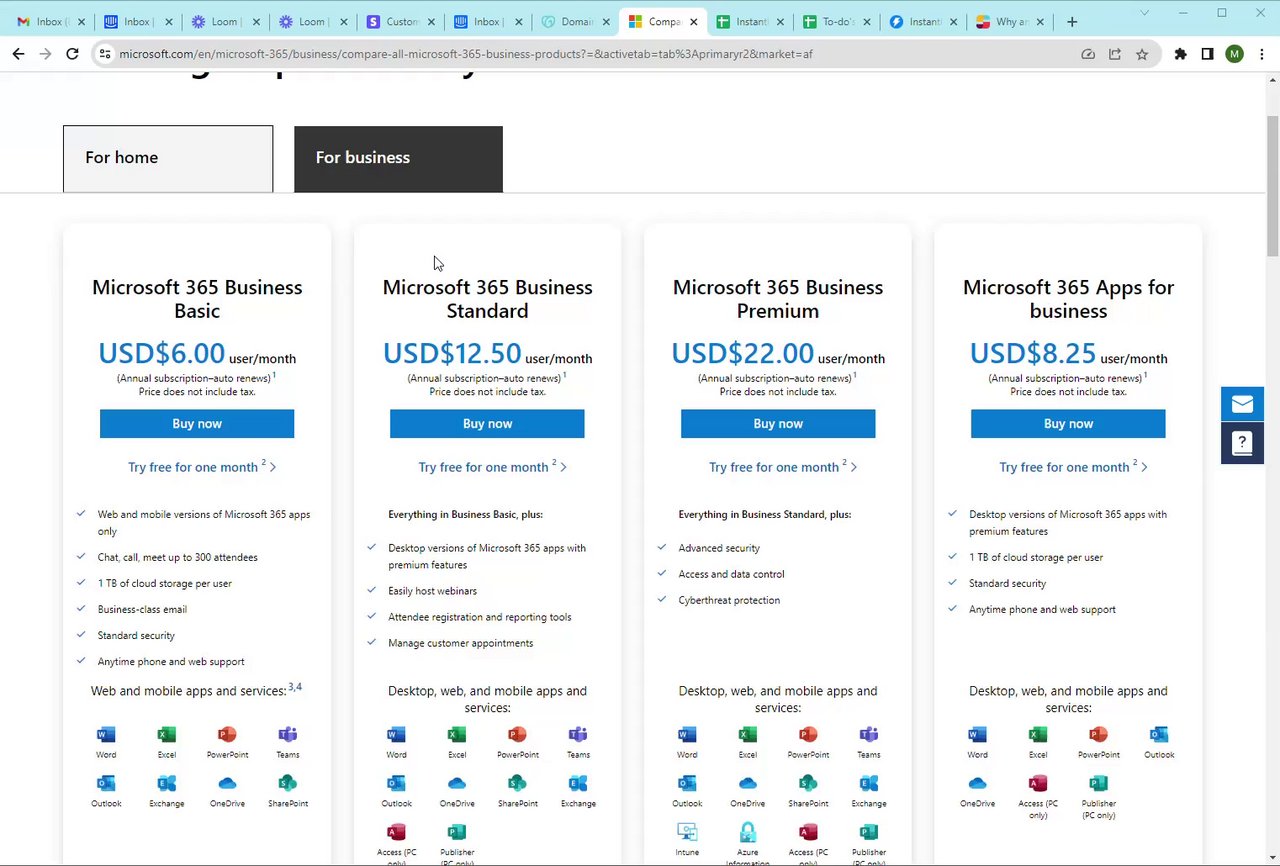The height and width of the screenshot is (866, 1280).
Task: Switch to the To-do's spreadsheet browser tab
Action: pyautogui.click(x=838, y=21)
